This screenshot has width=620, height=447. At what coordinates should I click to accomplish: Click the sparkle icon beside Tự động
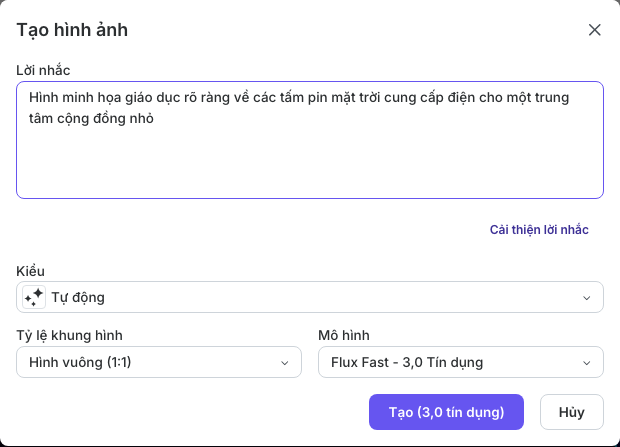[34, 297]
